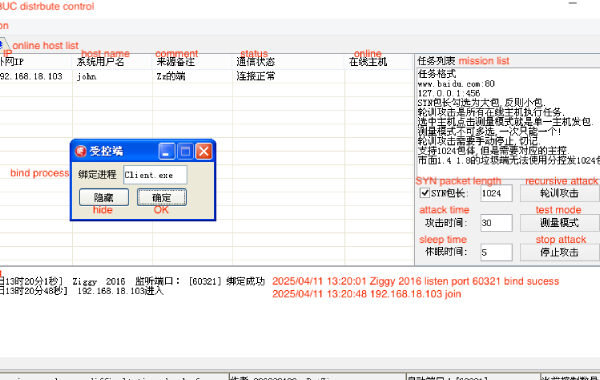Minimize the main control window

572,3
